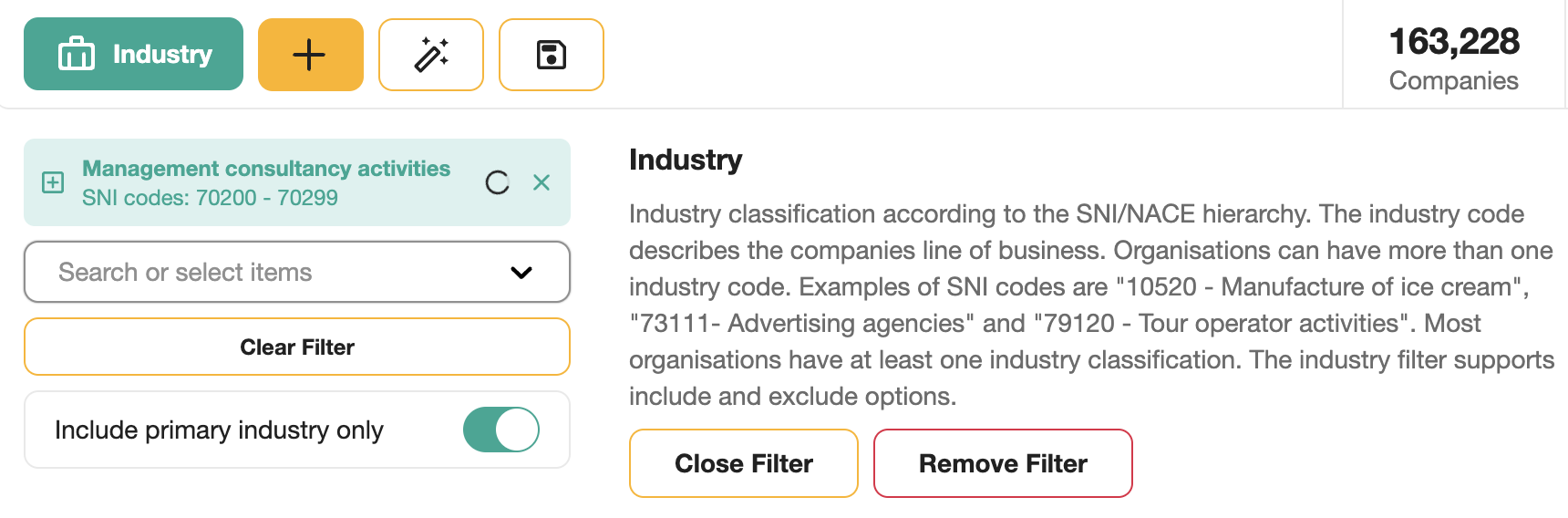Click the 163,228 Companies count
The width and height of the screenshot is (1568, 518).
(x=1454, y=58)
